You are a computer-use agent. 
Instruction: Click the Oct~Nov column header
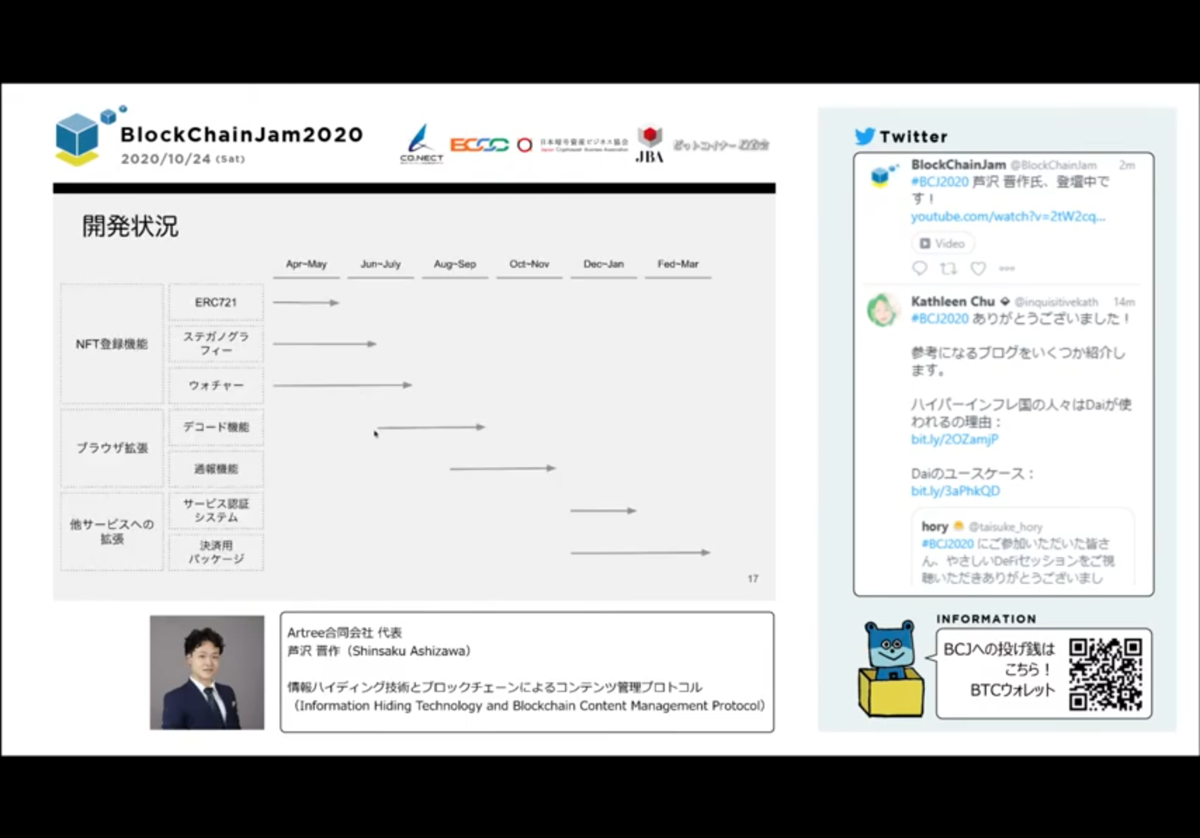click(529, 265)
